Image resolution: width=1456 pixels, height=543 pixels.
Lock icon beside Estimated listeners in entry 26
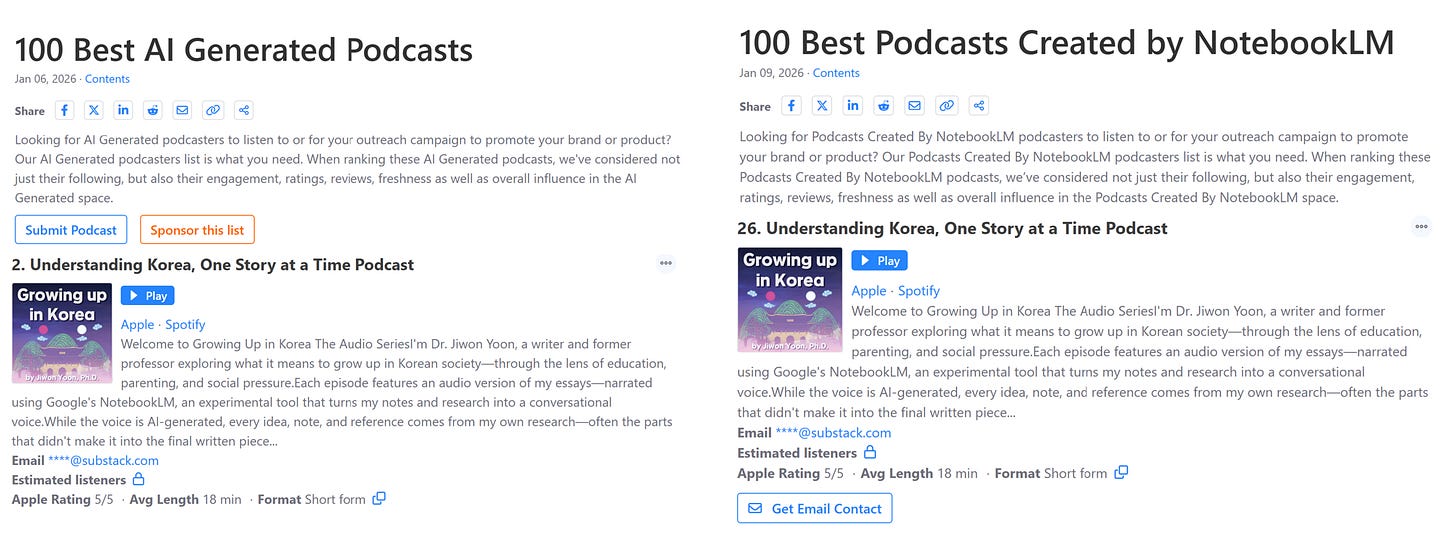(x=870, y=452)
